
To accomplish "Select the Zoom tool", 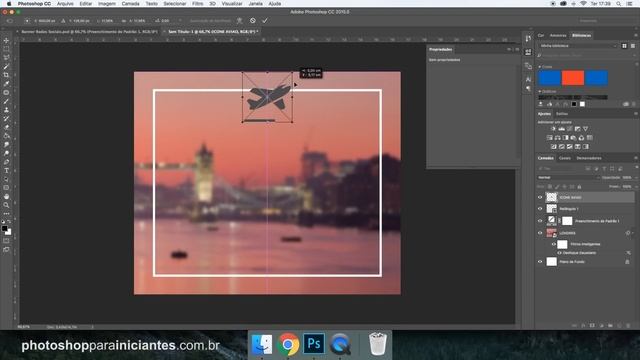I will 6,205.
